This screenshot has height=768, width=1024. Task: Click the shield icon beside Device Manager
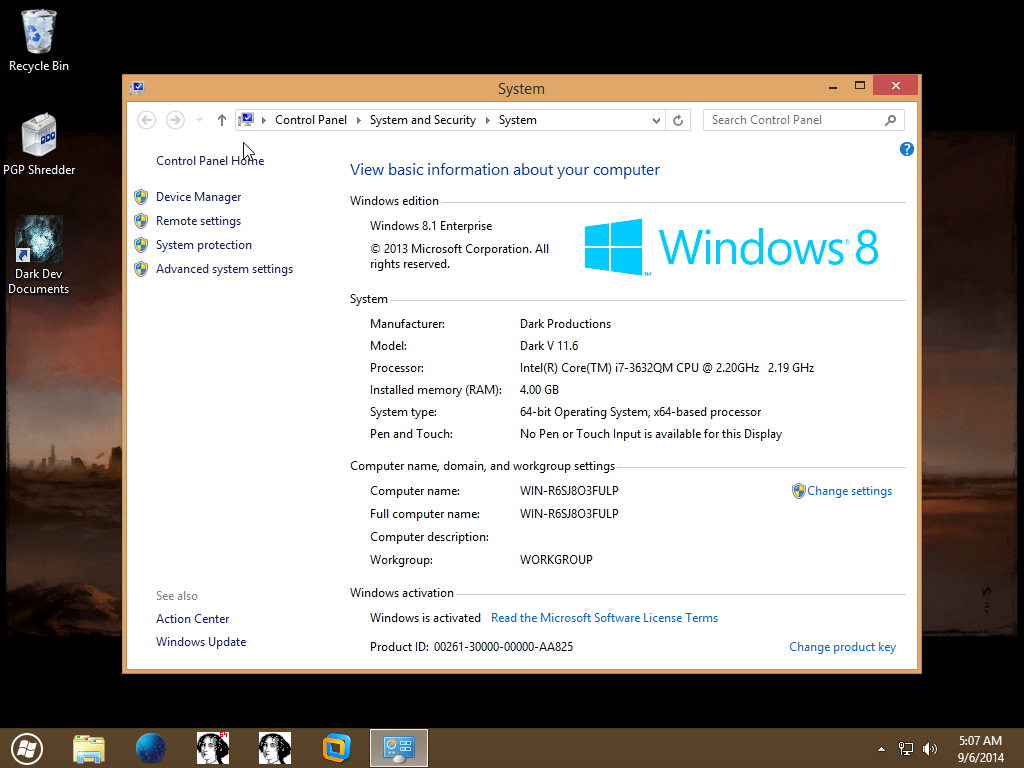click(x=141, y=197)
